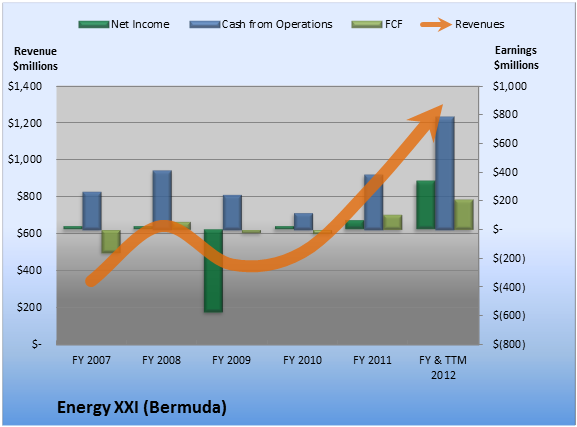Select the 'Net Income' legend label
The width and height of the screenshot is (577, 427).
(140, 24)
